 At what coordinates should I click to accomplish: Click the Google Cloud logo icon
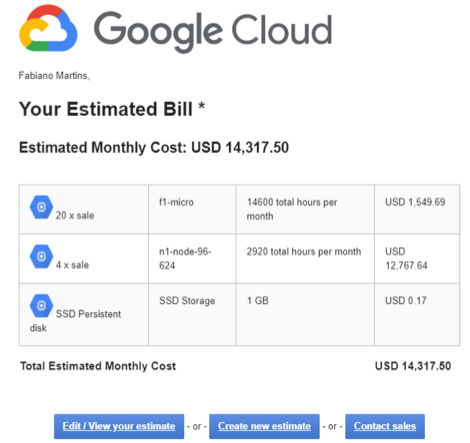[48, 28]
